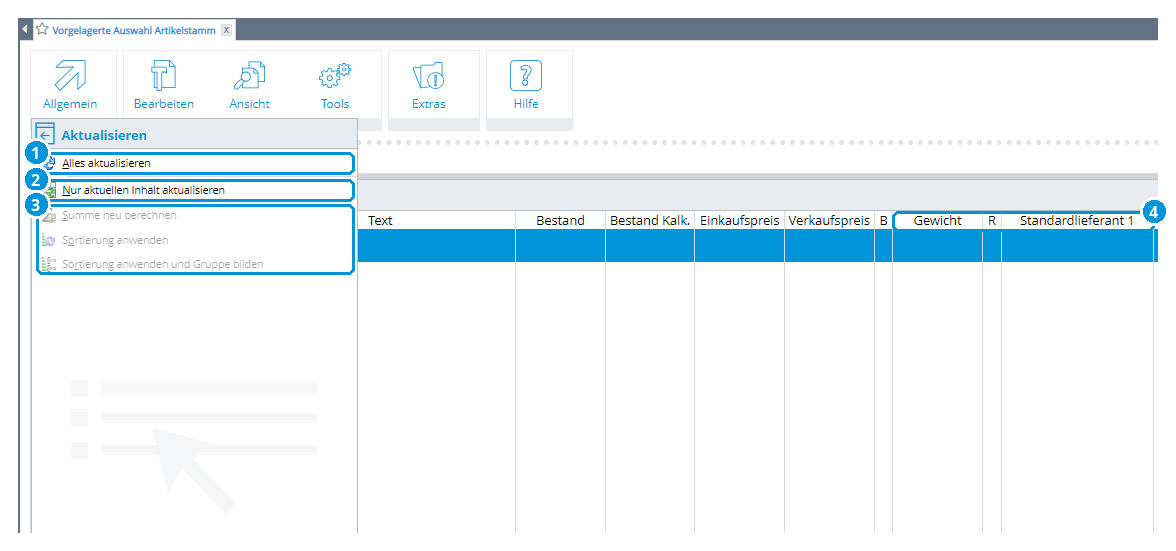1176x551 pixels.
Task: Choose Alles aktualisieren
Action: pyautogui.click(x=196, y=163)
